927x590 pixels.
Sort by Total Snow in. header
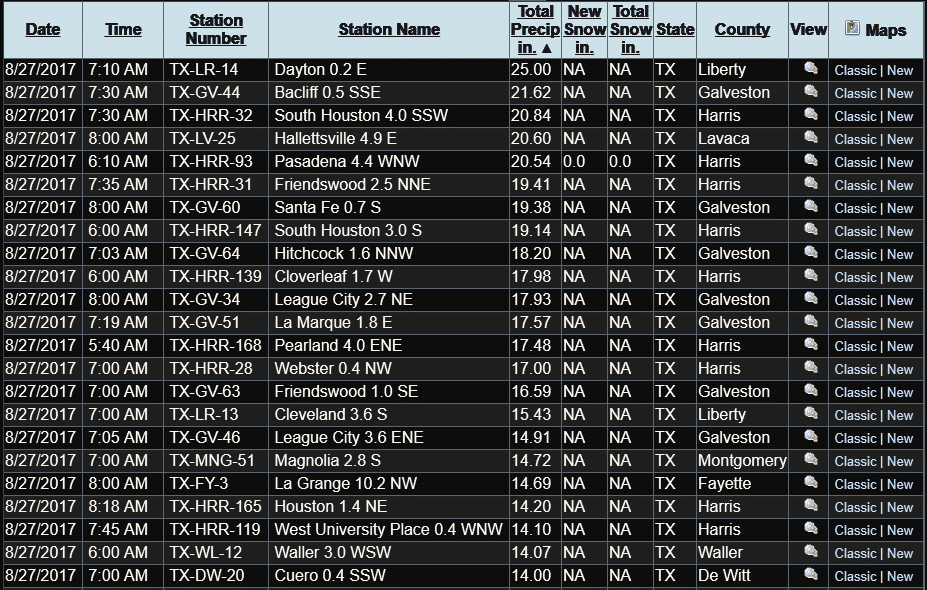coord(630,30)
